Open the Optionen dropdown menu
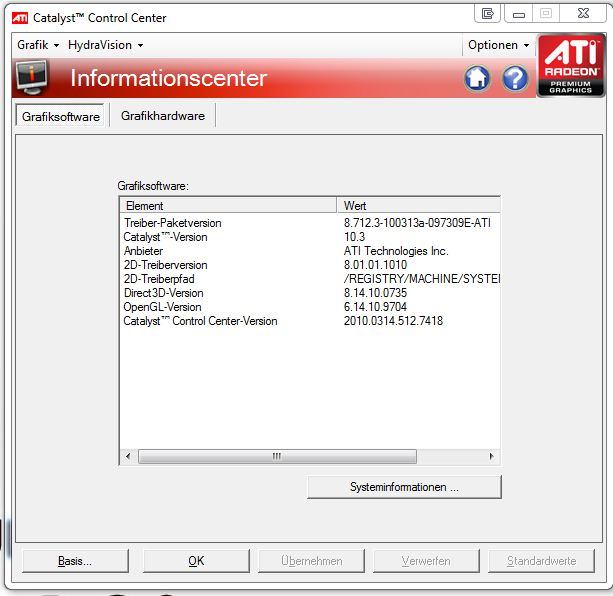 (x=498, y=45)
